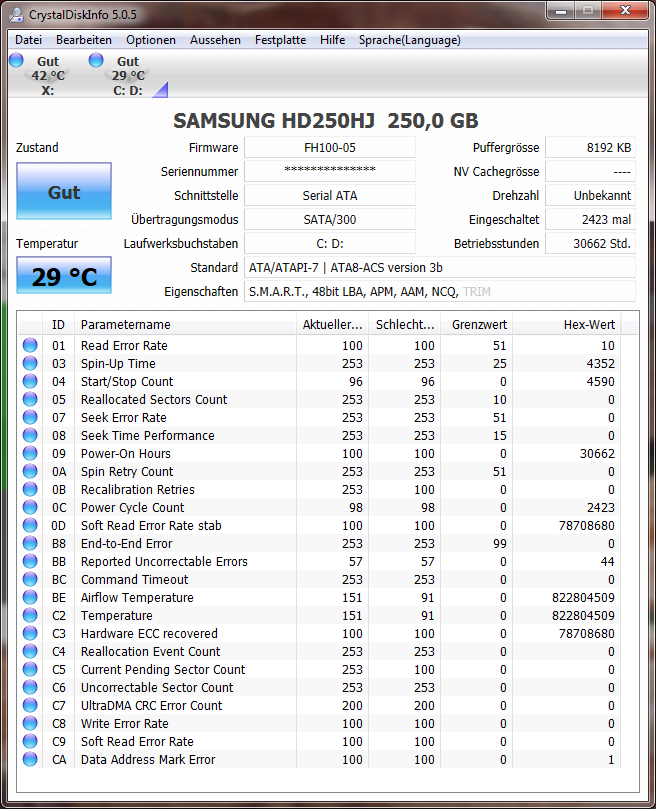Viewport: 656px width, 809px height.
Task: Click the CrystalDiskInfo title bar icon
Action: [17, 14]
